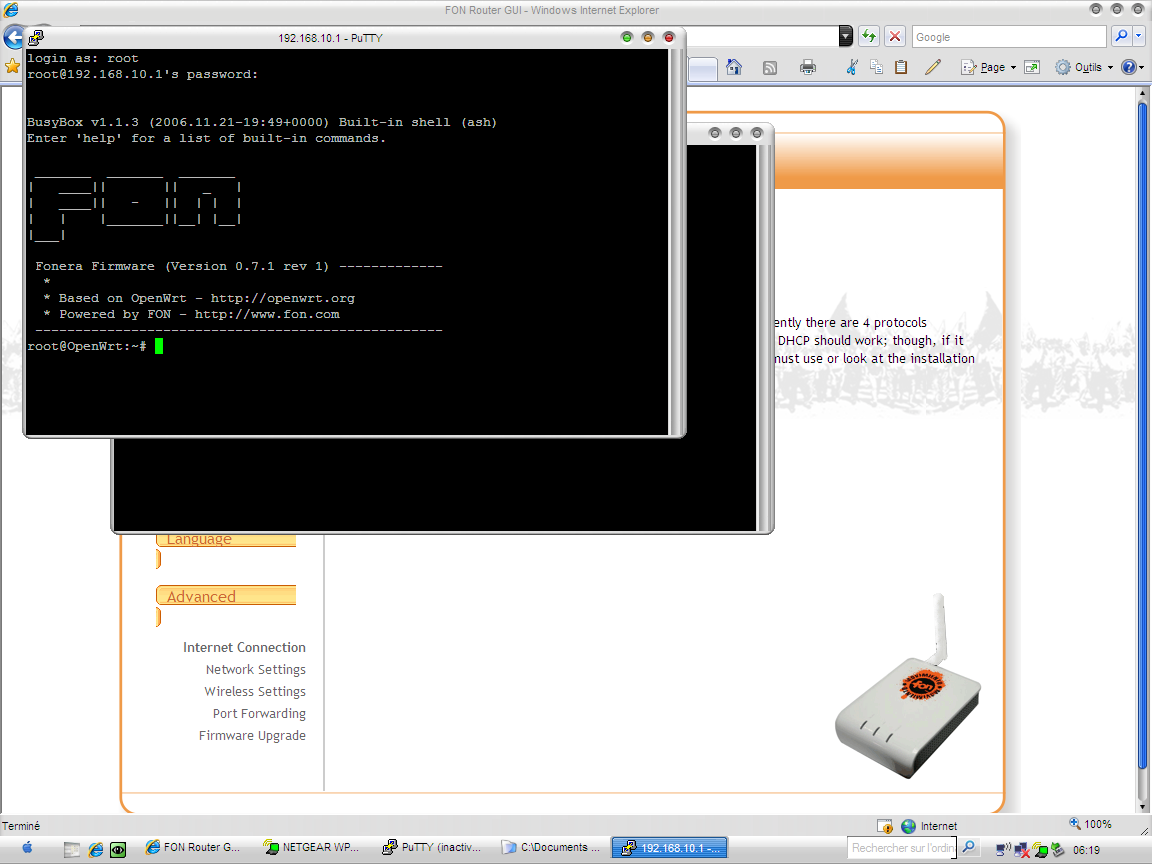Click the popup blocker status bar icon

(x=885, y=826)
